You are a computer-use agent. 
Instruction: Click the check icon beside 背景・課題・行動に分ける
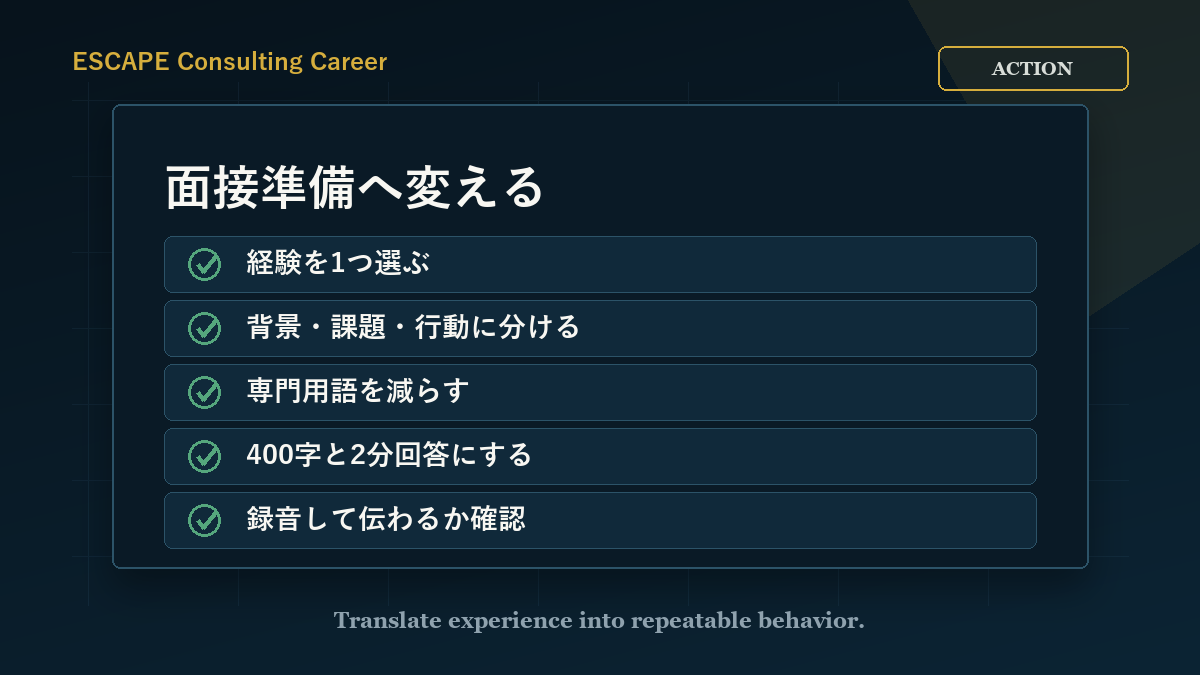(205, 329)
